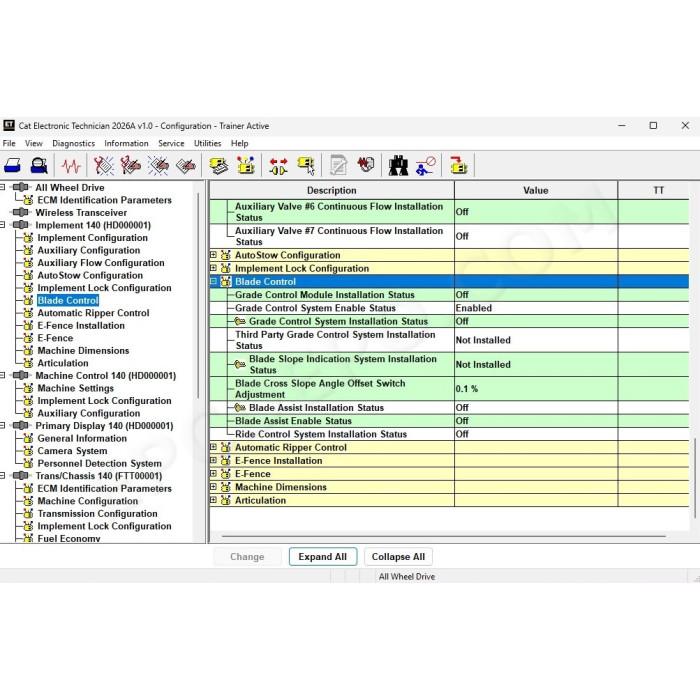Viewport: 700px width, 700px height.
Task: Open Logged Diagnostic Codes toolbar icon
Action: tap(131, 166)
